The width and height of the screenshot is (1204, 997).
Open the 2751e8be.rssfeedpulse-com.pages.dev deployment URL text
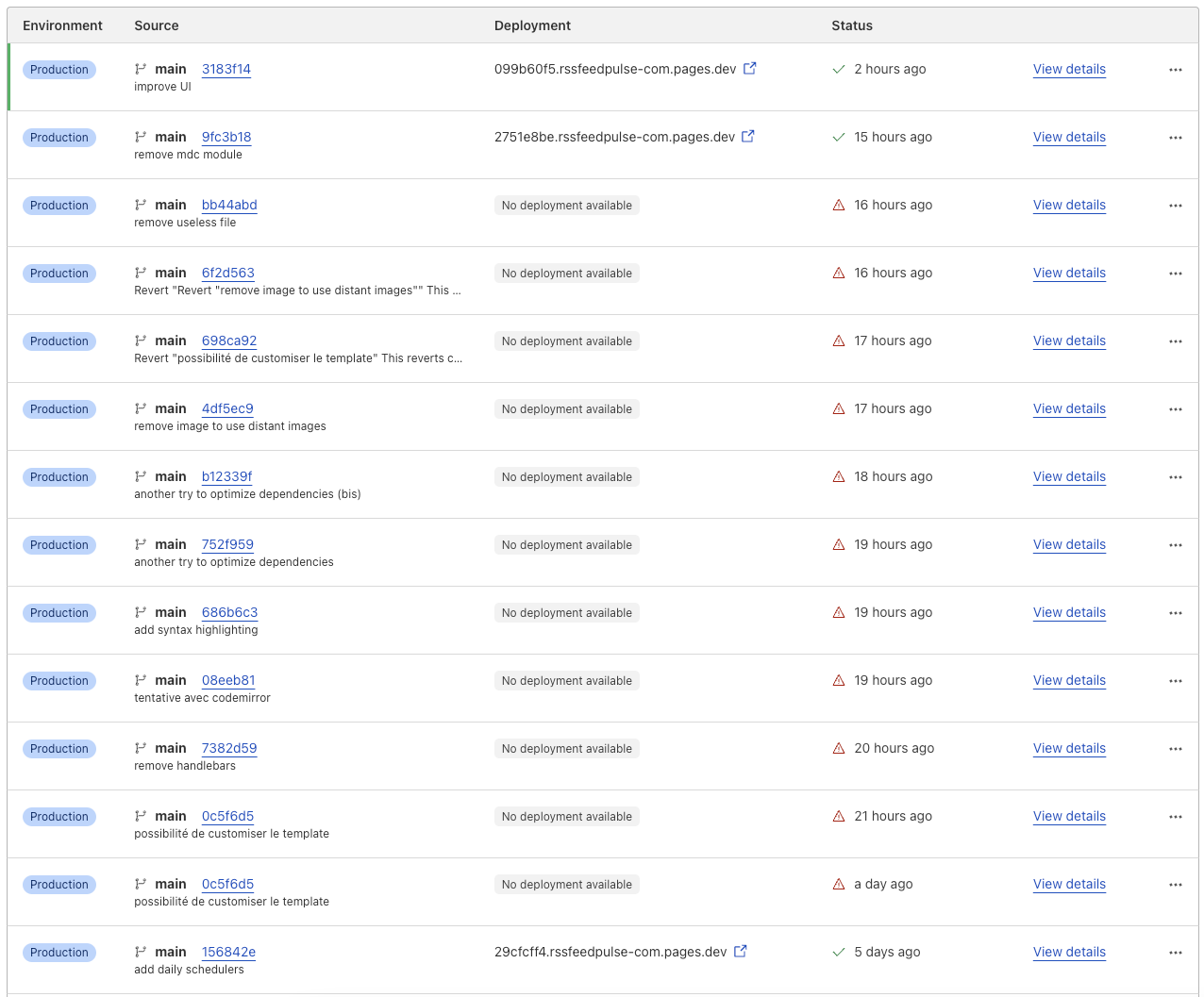tap(614, 137)
